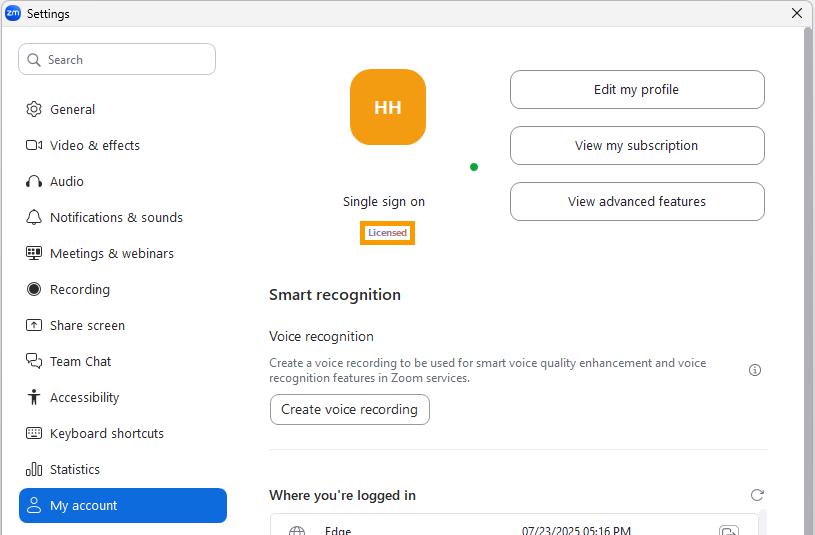Click the Notifications bell icon
Image resolution: width=815 pixels, height=535 pixels.
34,217
